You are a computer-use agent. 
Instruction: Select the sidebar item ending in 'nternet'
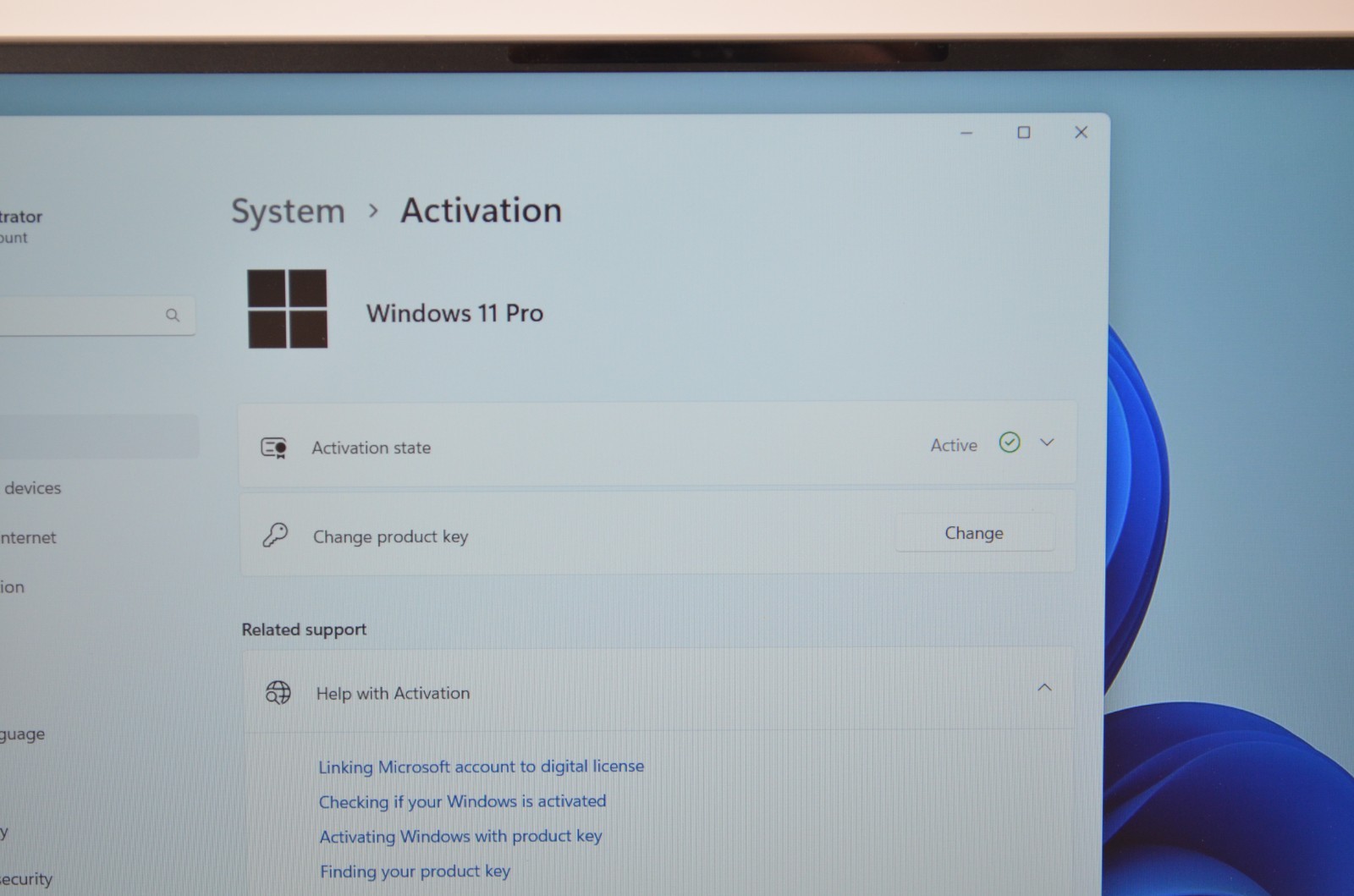(28, 538)
